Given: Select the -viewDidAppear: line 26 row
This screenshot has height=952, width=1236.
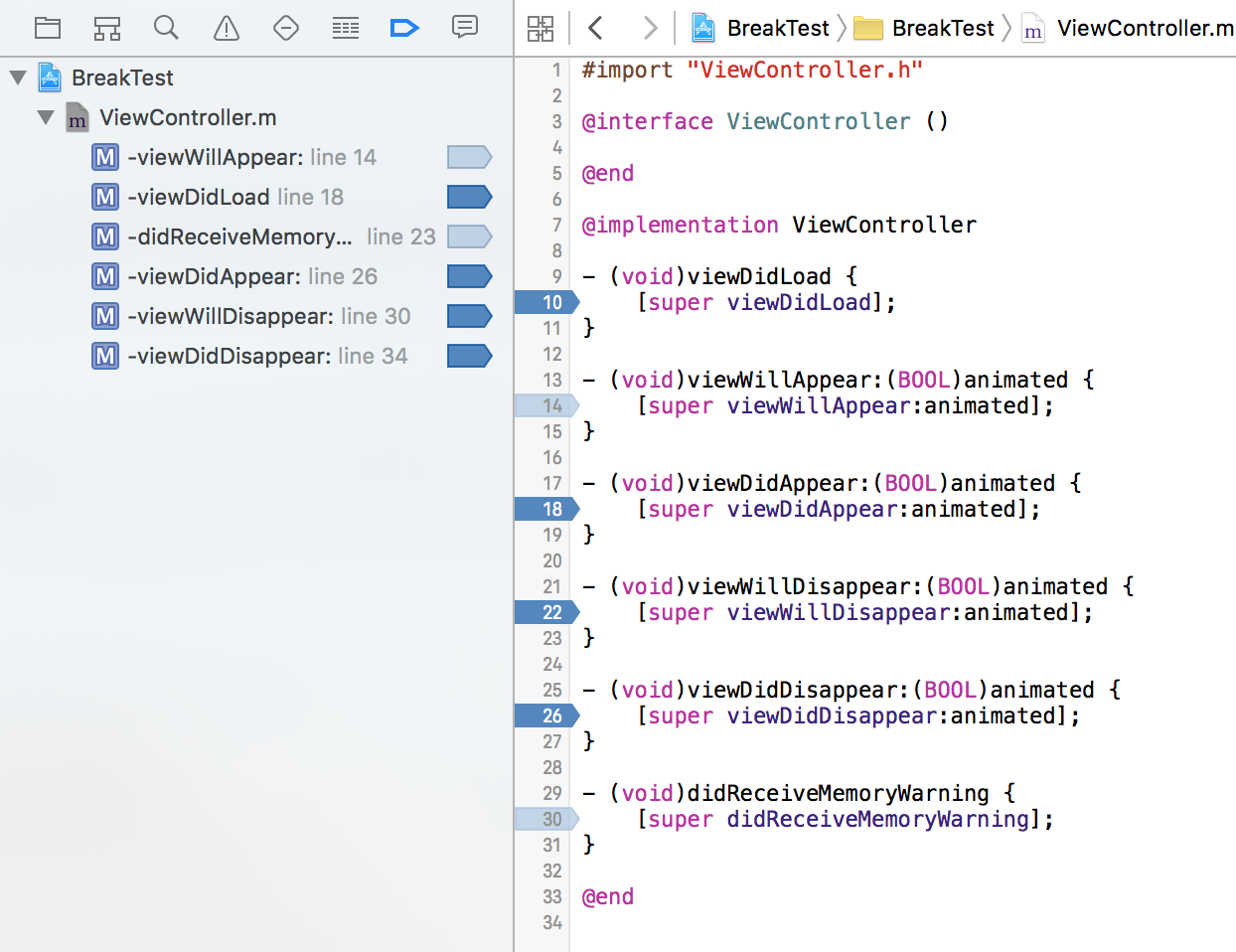Looking at the screenshot, I should click(x=256, y=276).
